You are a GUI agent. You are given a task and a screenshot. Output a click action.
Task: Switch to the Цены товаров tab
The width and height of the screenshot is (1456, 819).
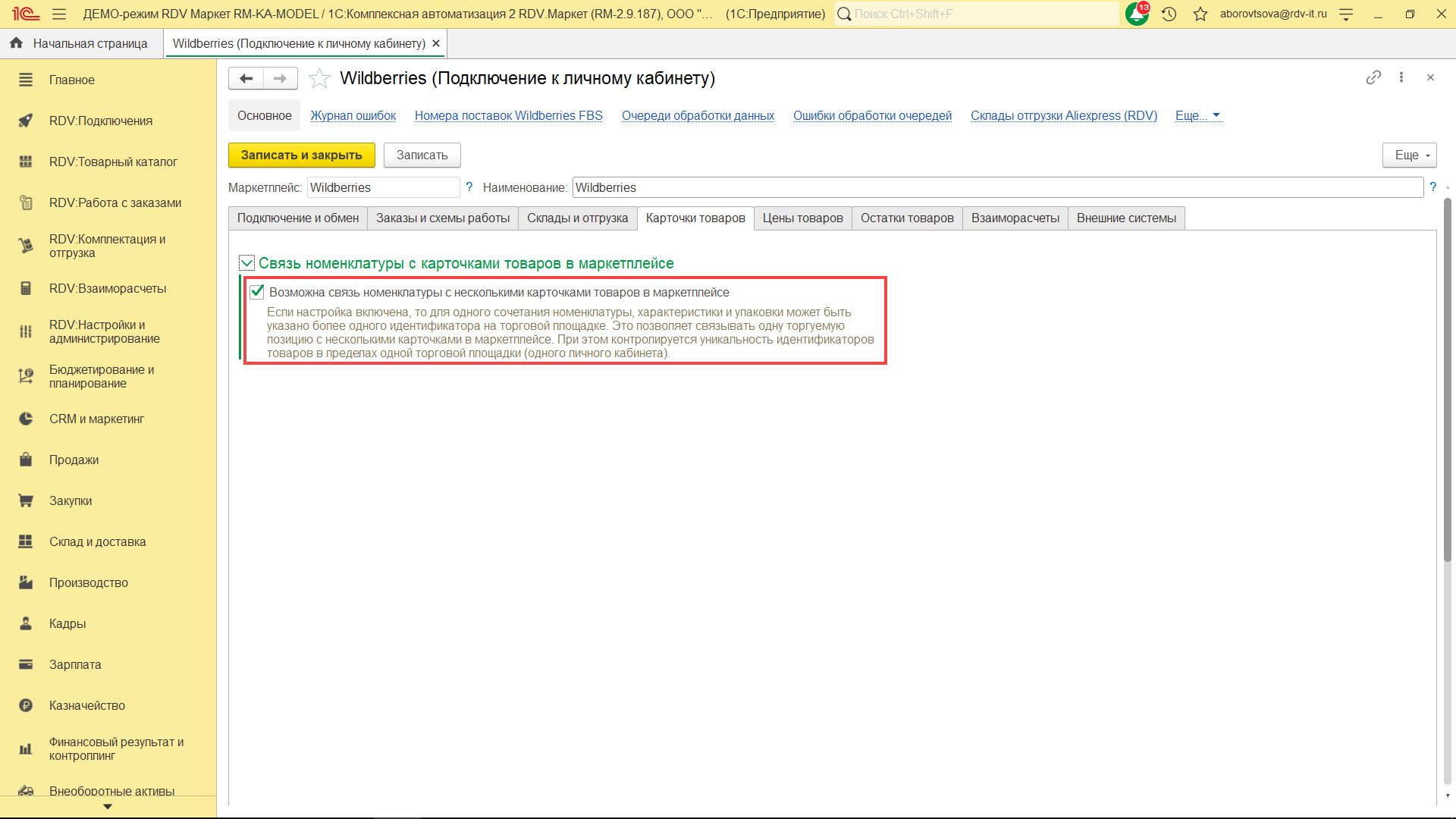[x=802, y=218]
